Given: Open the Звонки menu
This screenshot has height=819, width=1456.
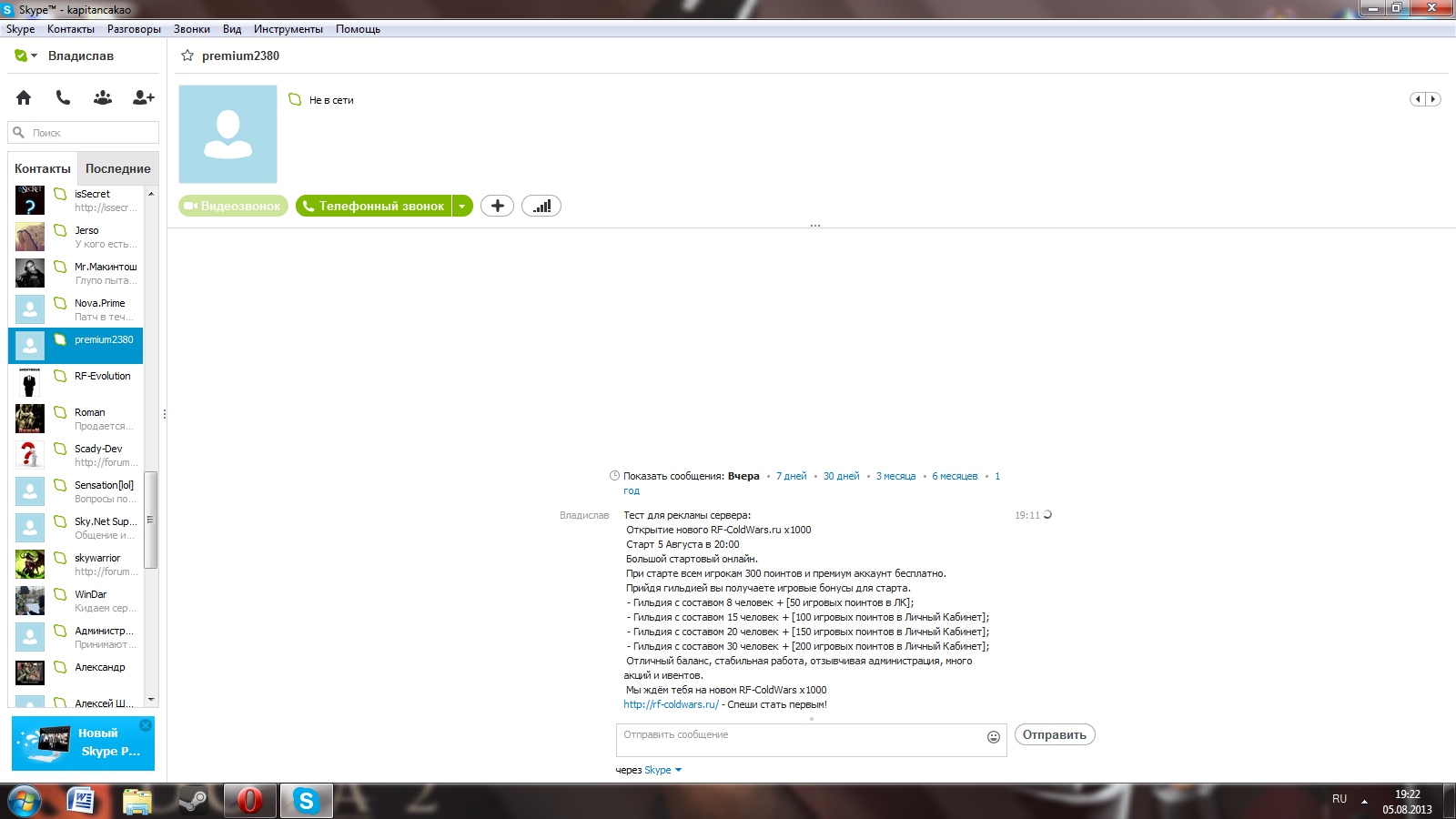Looking at the screenshot, I should [192, 29].
